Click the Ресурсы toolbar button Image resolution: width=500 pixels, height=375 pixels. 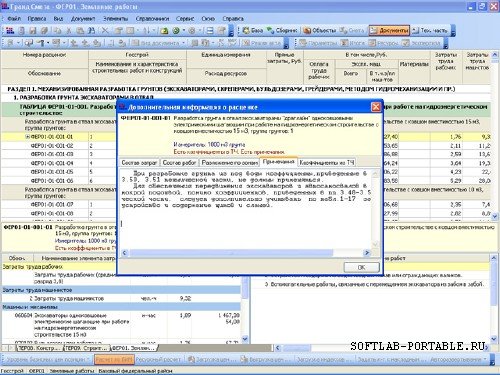(384, 43)
